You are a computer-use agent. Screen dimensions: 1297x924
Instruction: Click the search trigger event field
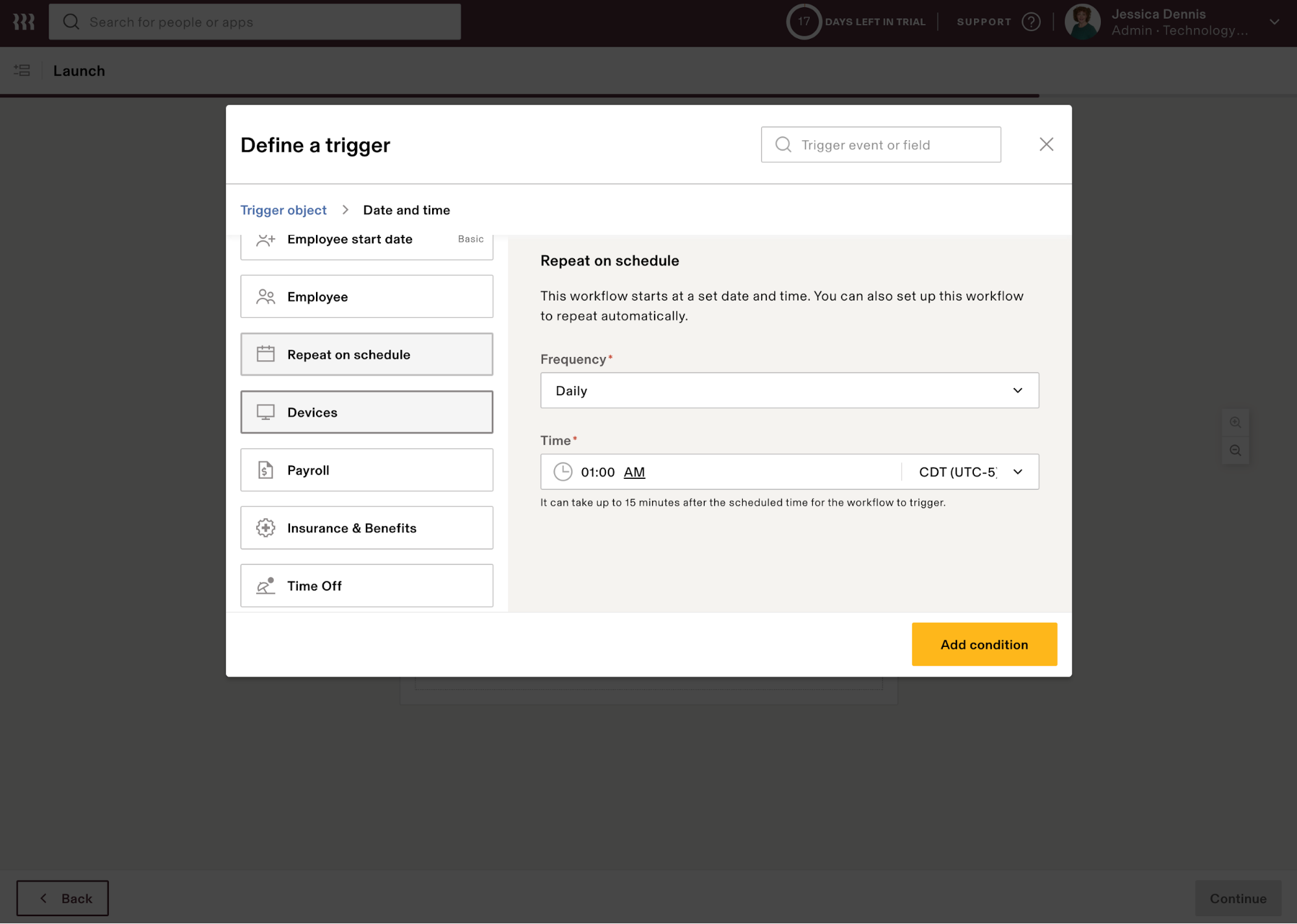(x=880, y=144)
